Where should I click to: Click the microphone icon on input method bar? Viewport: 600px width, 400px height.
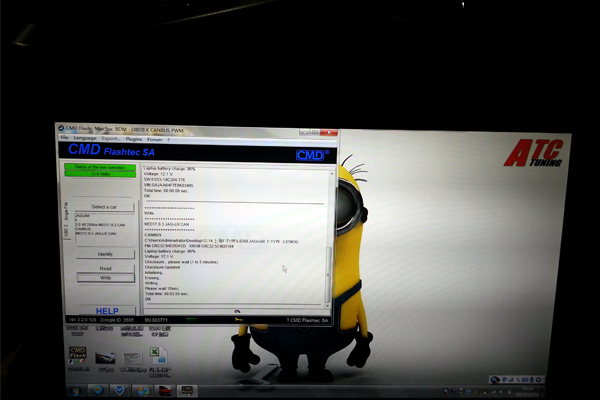coord(532,380)
